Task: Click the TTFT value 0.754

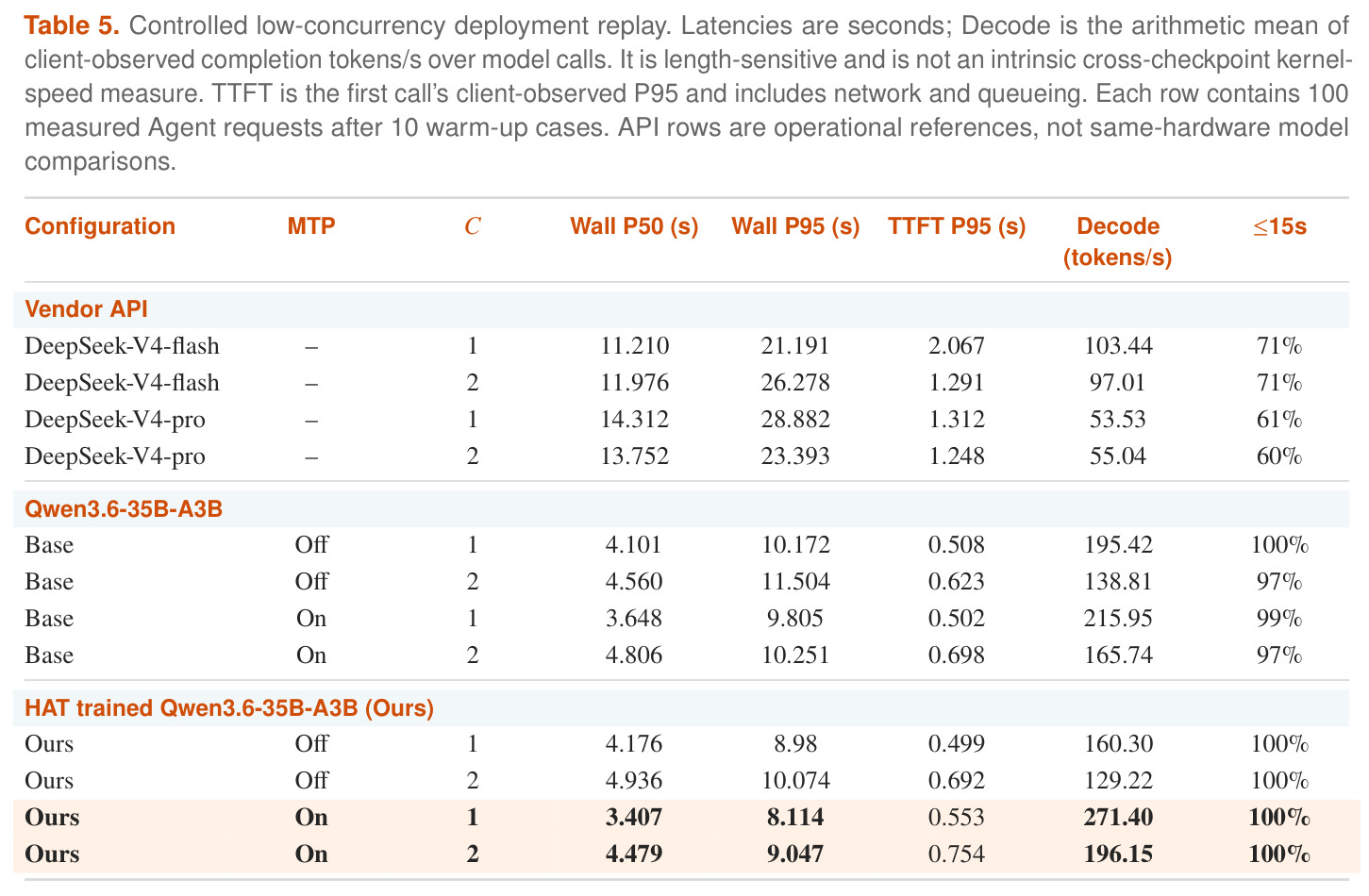Action: click(x=957, y=855)
